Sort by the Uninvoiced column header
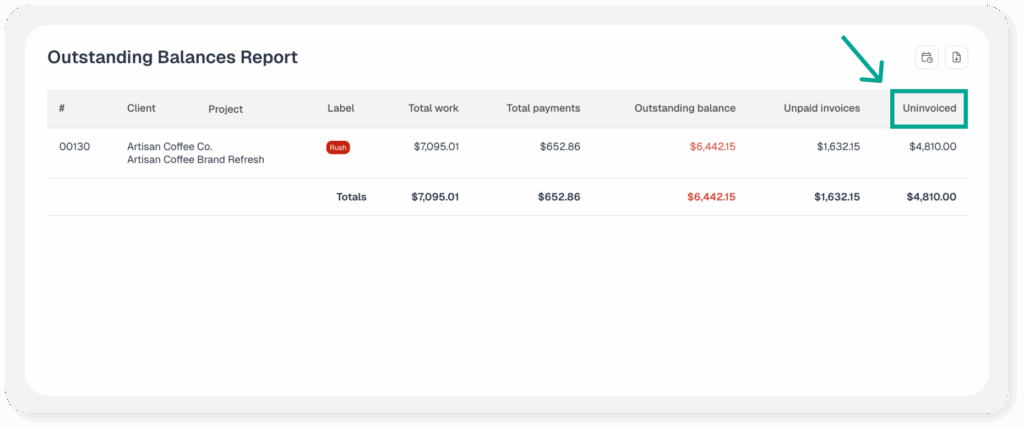 point(929,108)
